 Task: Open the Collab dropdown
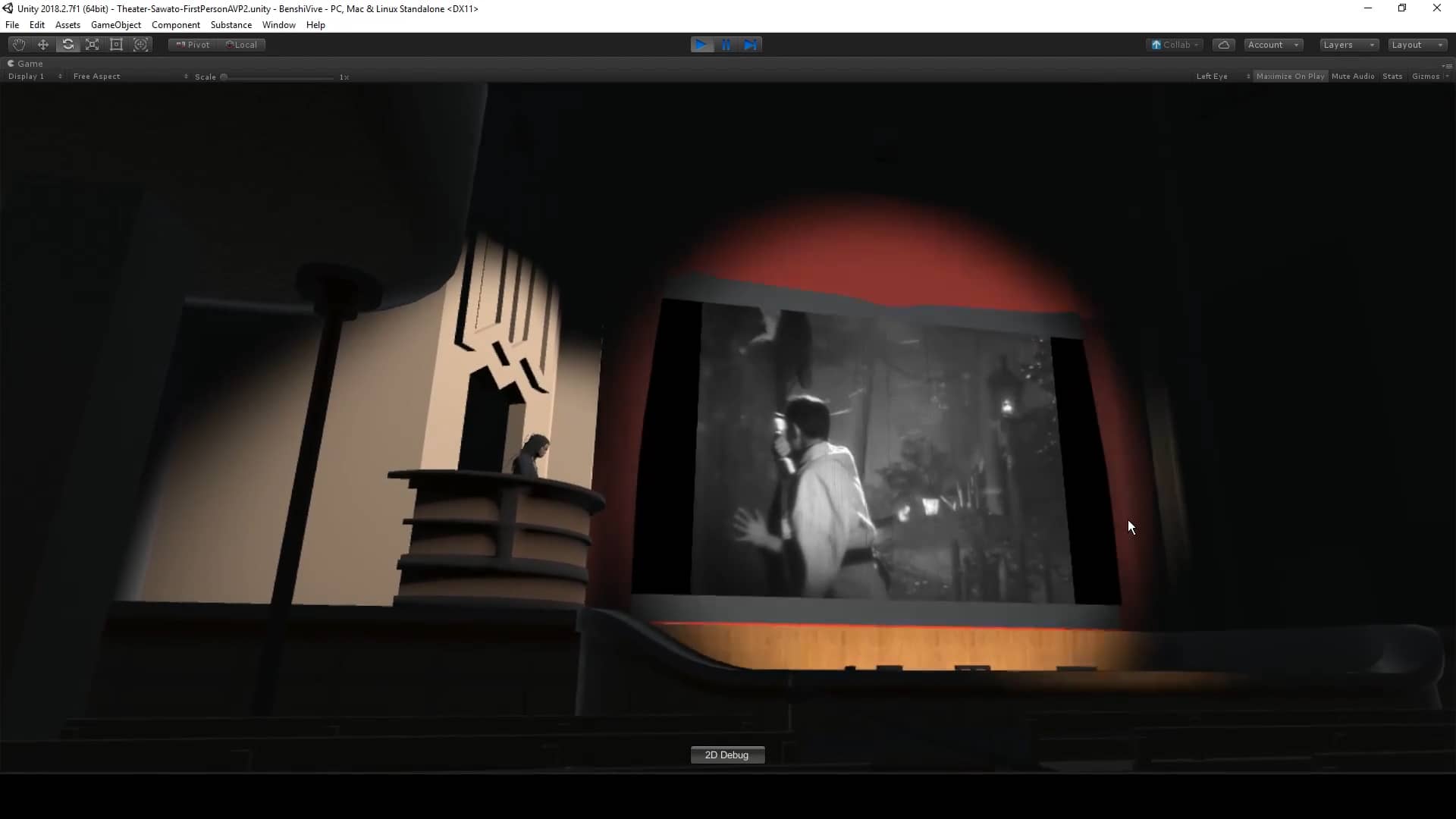point(1174,45)
